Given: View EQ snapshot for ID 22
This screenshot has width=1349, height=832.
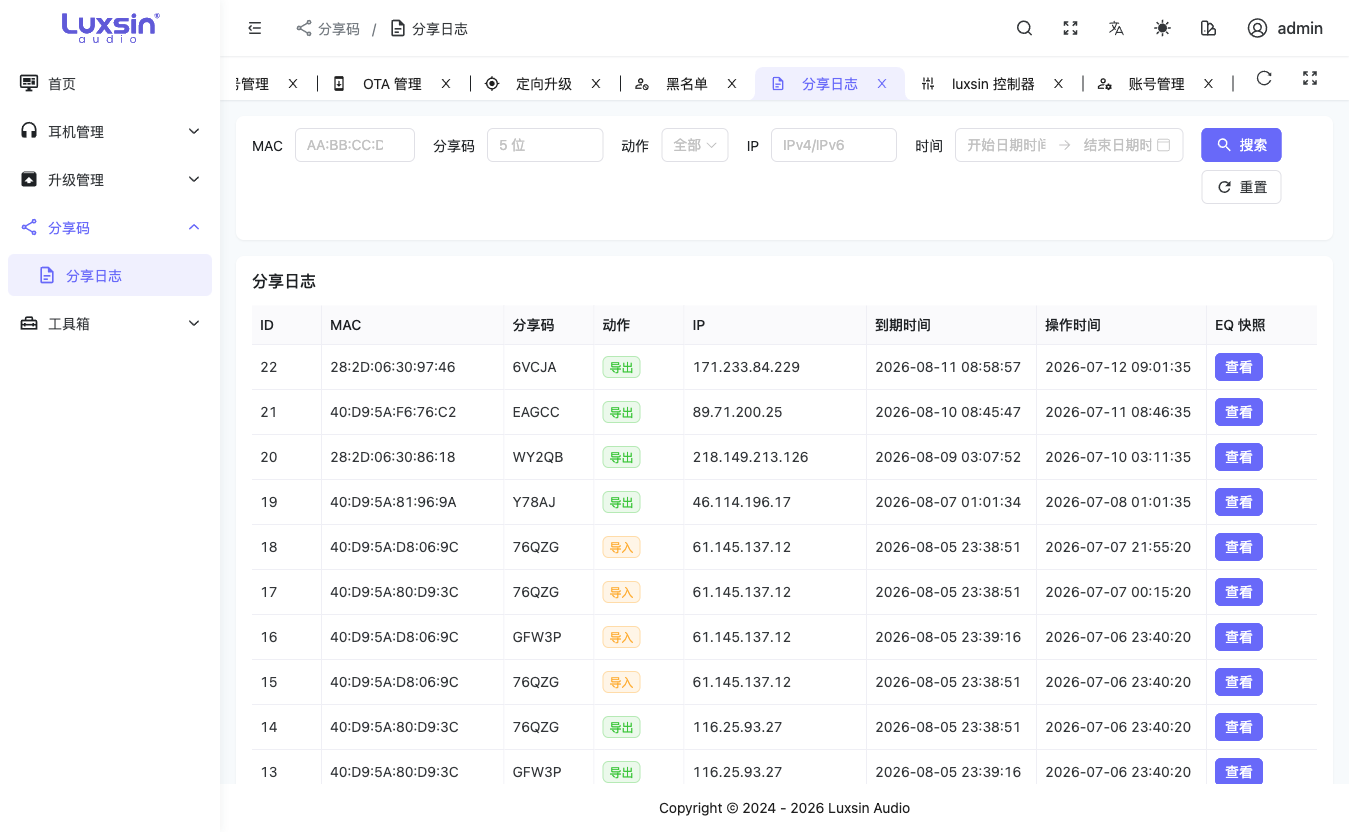Looking at the screenshot, I should tap(1239, 367).
